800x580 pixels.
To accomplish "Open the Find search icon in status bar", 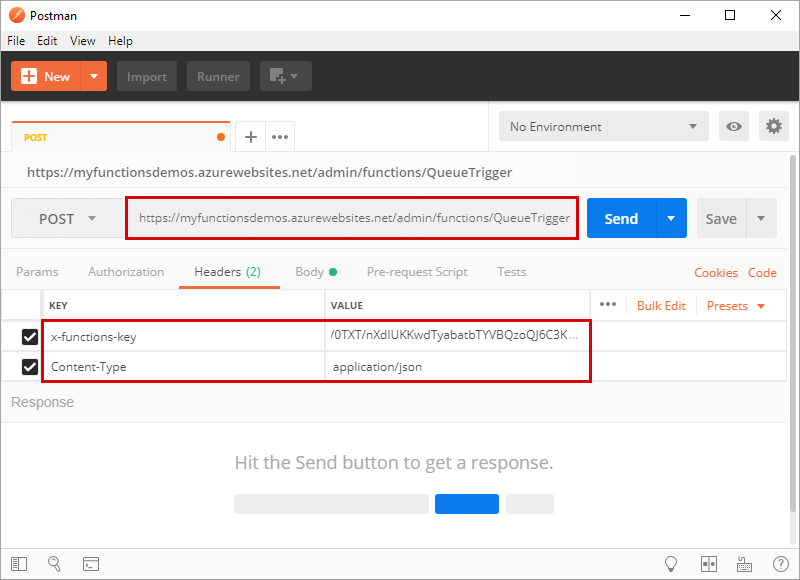I will tap(55, 564).
